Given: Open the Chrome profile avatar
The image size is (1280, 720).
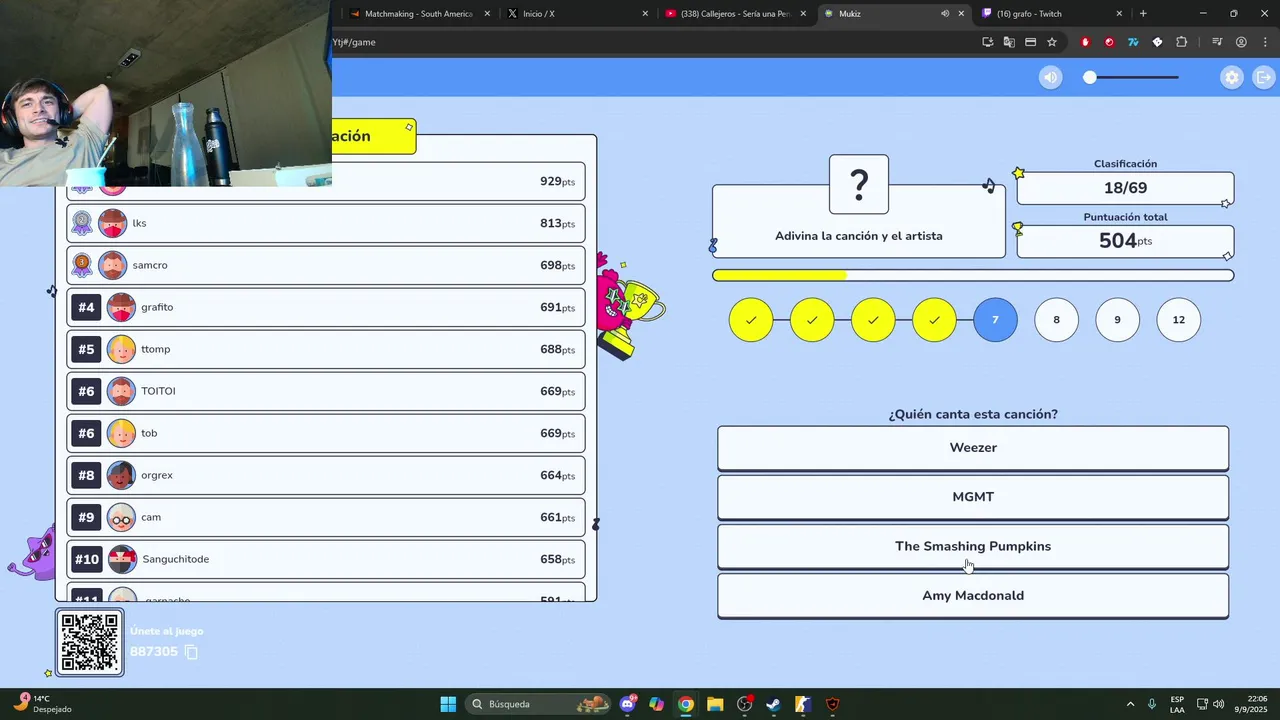Looking at the screenshot, I should 1241,42.
